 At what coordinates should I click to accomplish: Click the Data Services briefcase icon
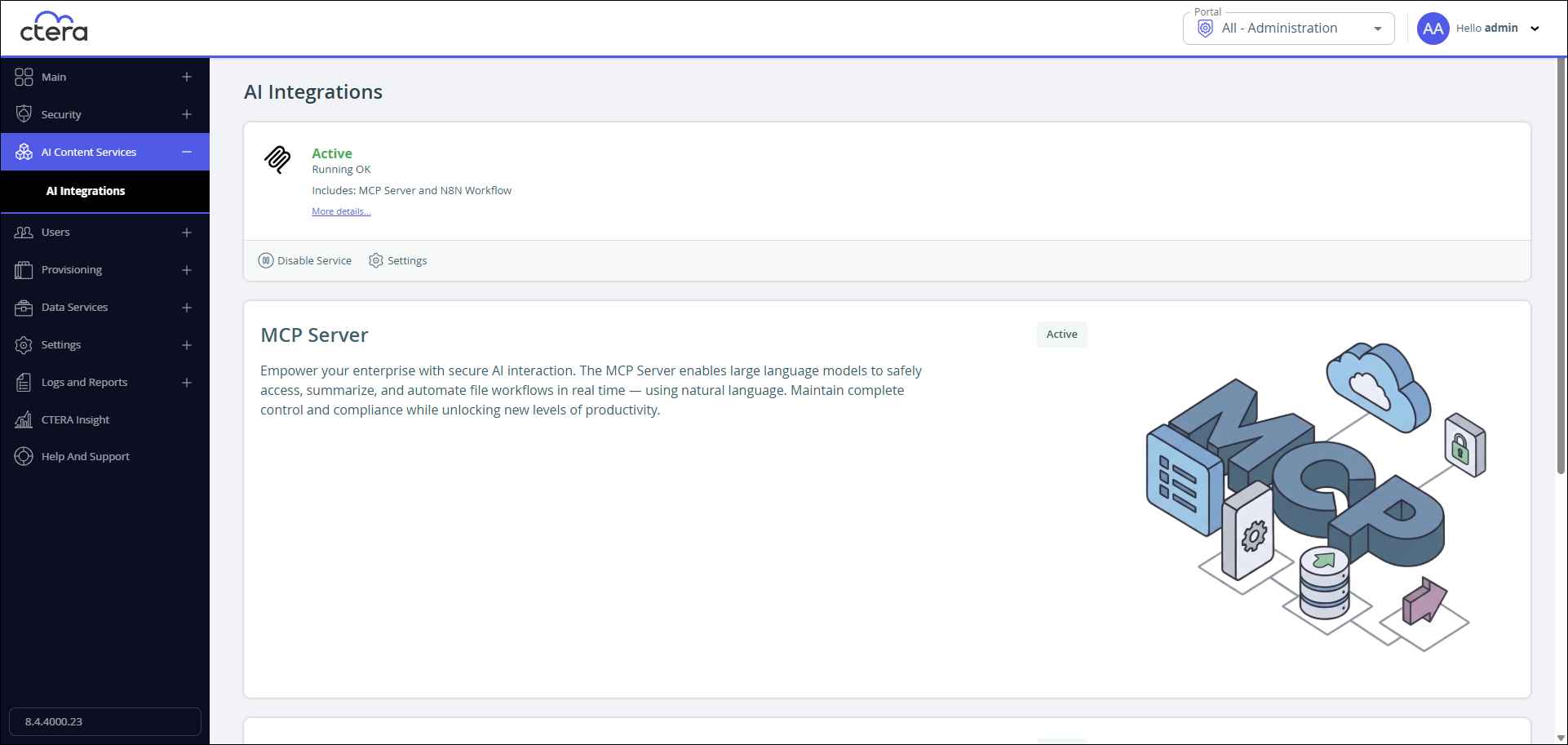(24, 308)
